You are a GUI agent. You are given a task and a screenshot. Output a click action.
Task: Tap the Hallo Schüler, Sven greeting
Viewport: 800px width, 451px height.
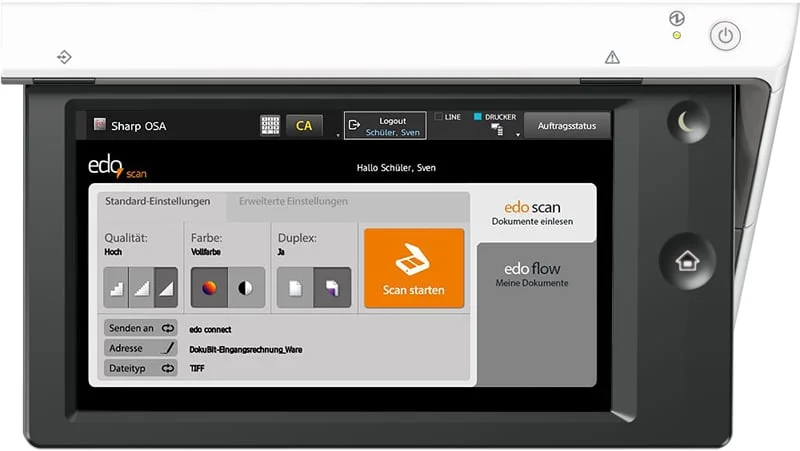click(x=396, y=168)
